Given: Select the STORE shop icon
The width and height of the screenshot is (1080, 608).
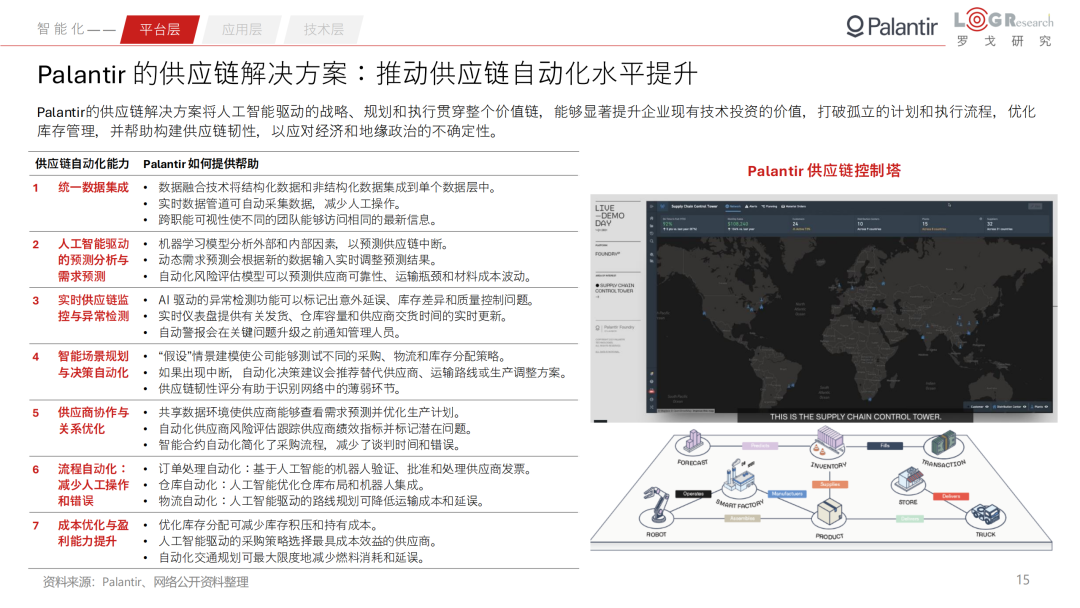Looking at the screenshot, I should coord(909,480).
